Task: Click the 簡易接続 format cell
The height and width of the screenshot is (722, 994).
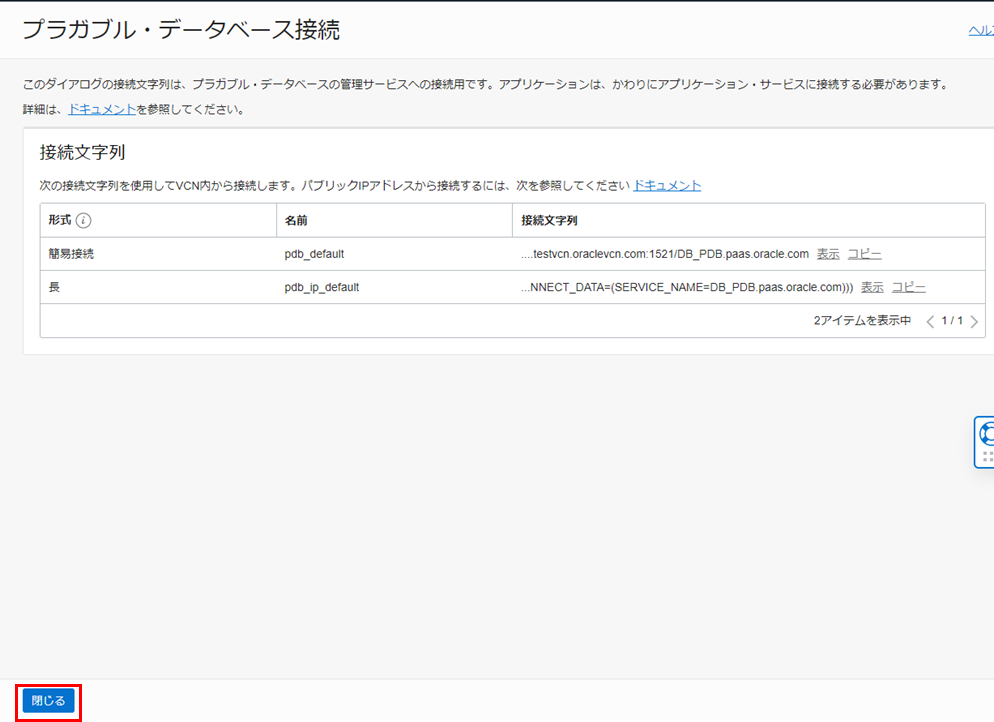Action: coord(71,254)
